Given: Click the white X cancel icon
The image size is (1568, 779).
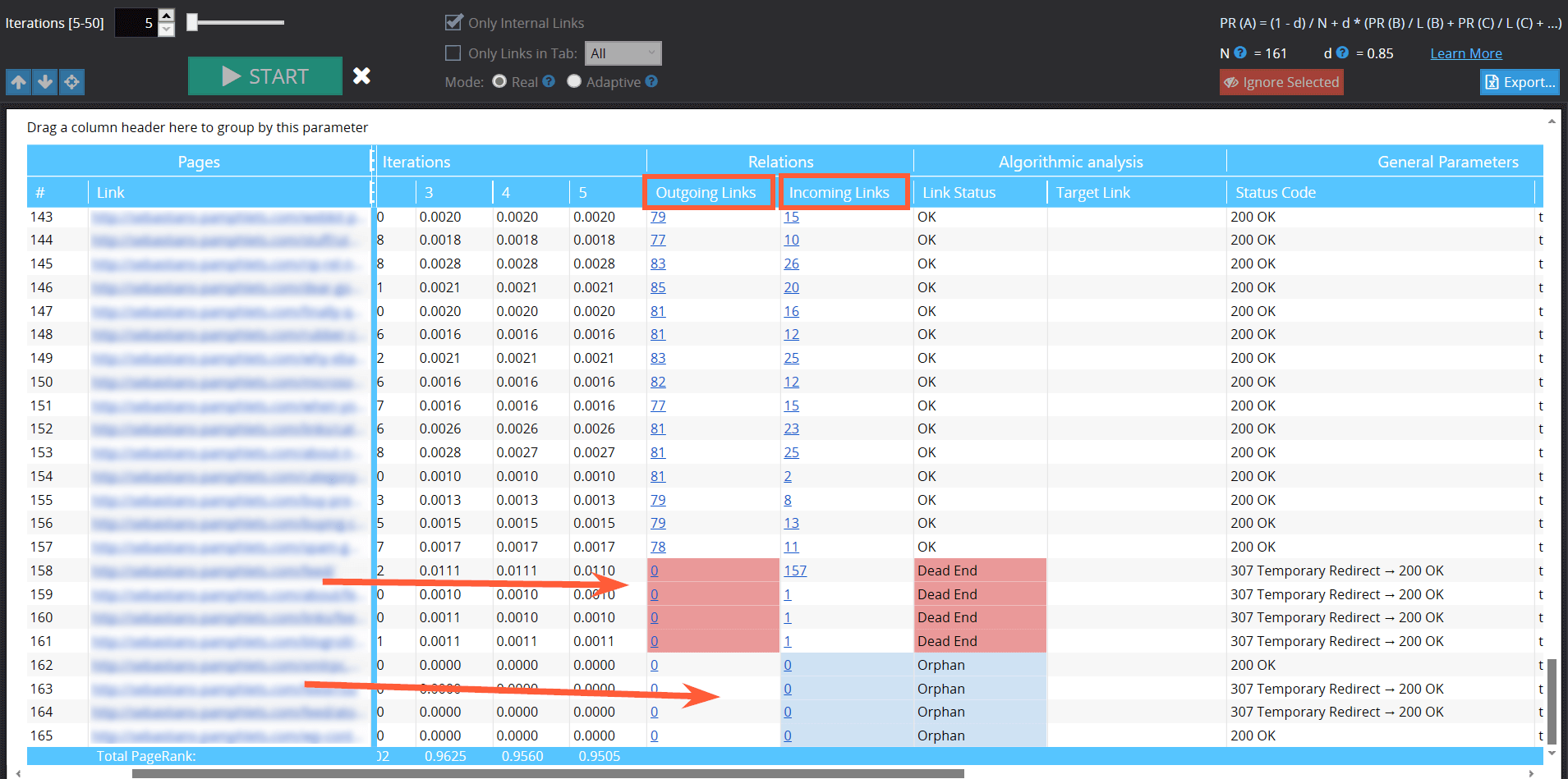Looking at the screenshot, I should [x=361, y=76].
